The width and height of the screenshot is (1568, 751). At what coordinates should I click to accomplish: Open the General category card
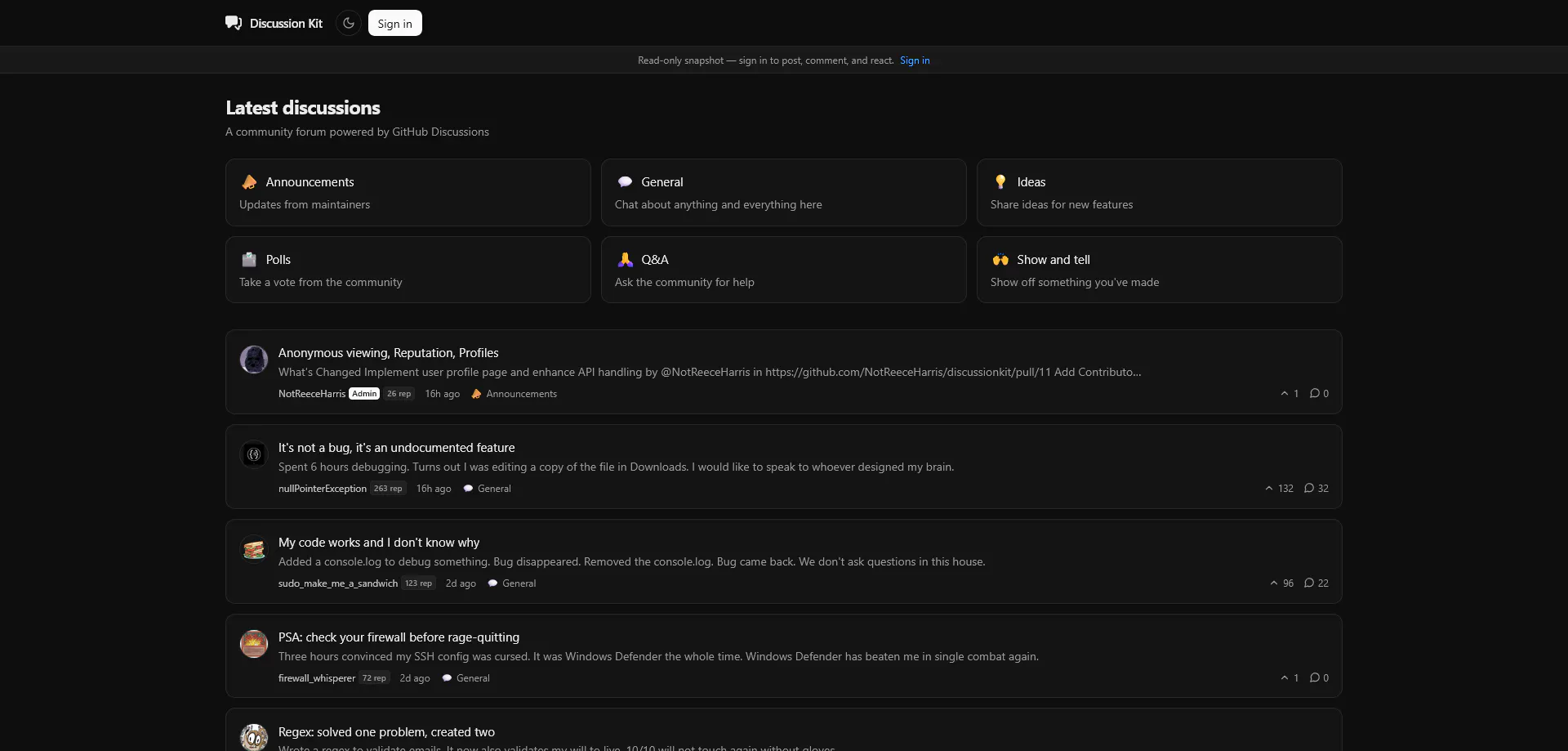784,192
